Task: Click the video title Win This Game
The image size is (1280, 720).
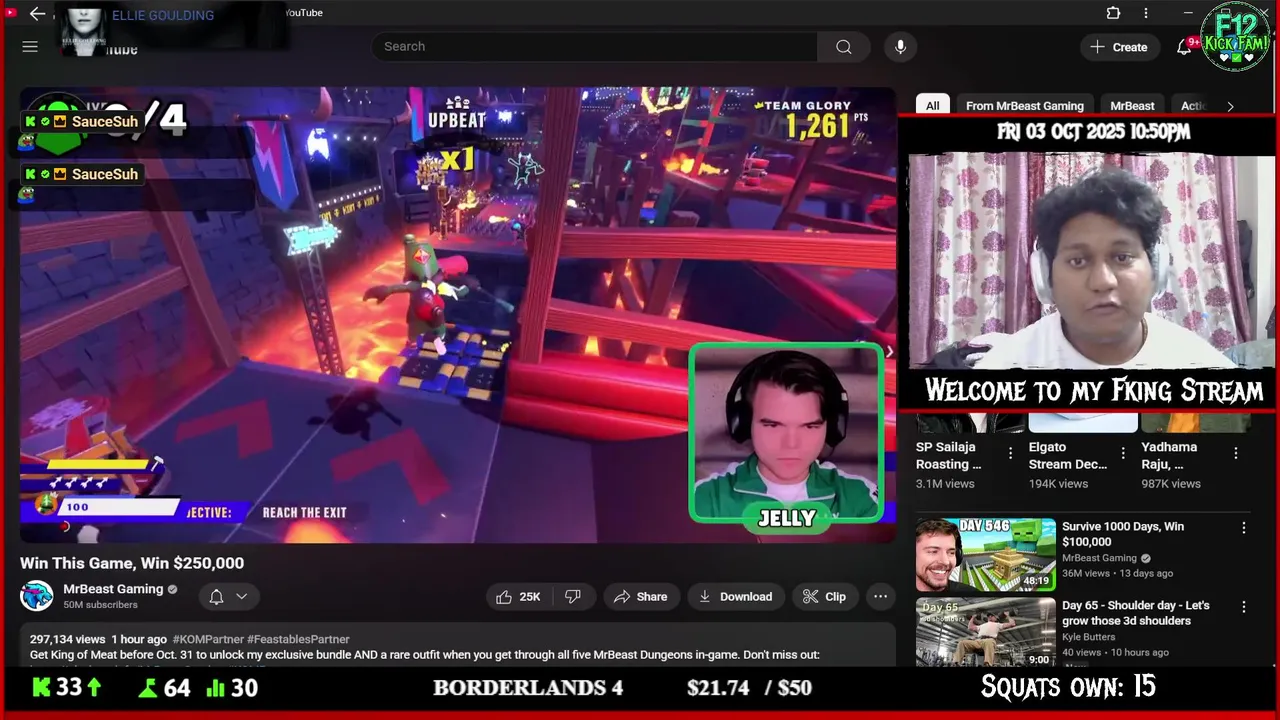Action: pyautogui.click(x=132, y=563)
